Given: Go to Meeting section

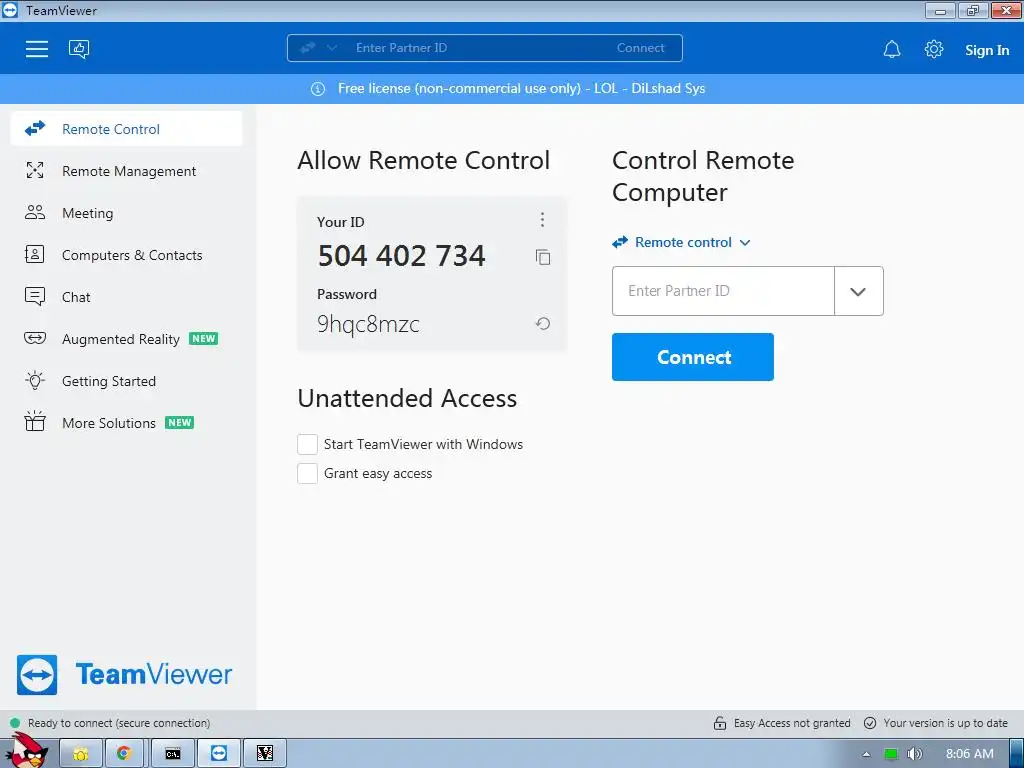Looking at the screenshot, I should pos(127,213).
